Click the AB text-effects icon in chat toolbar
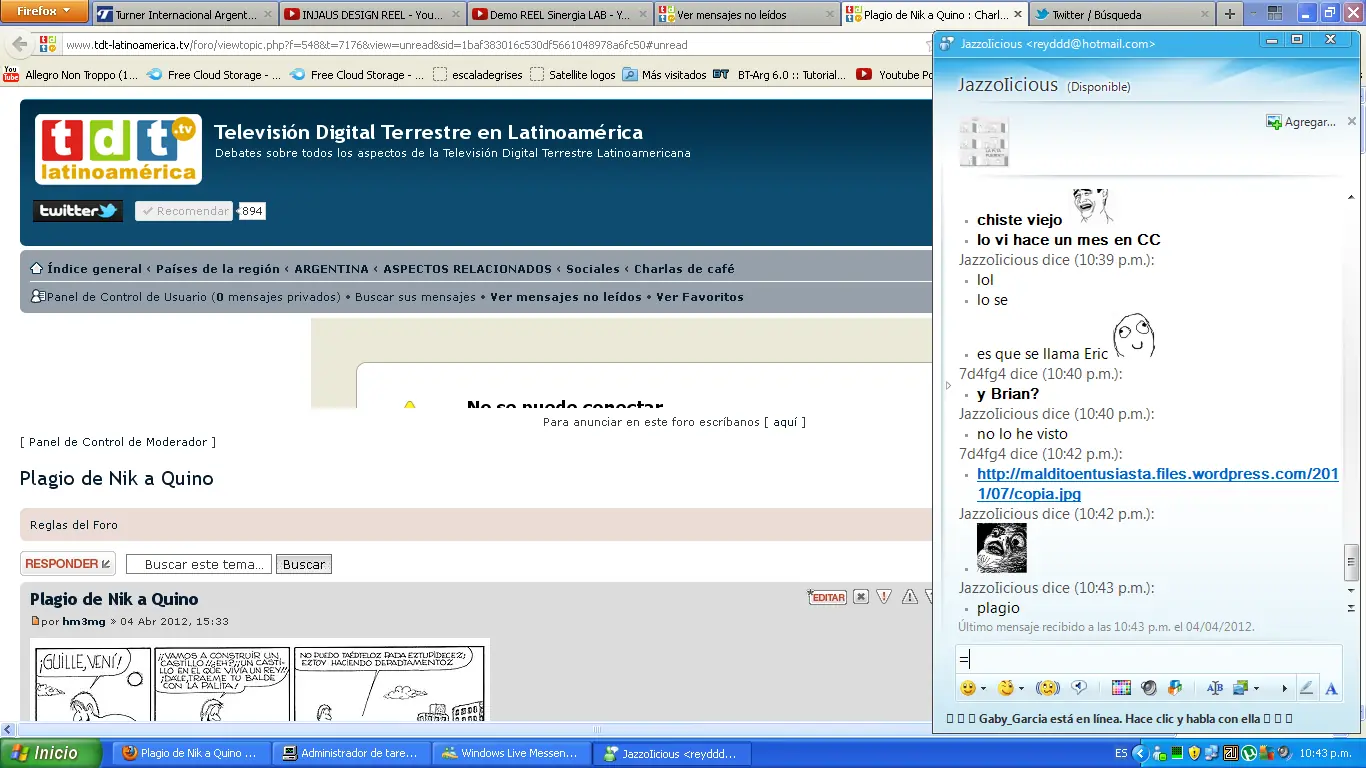Image resolution: width=1366 pixels, height=768 pixels. coord(1215,688)
